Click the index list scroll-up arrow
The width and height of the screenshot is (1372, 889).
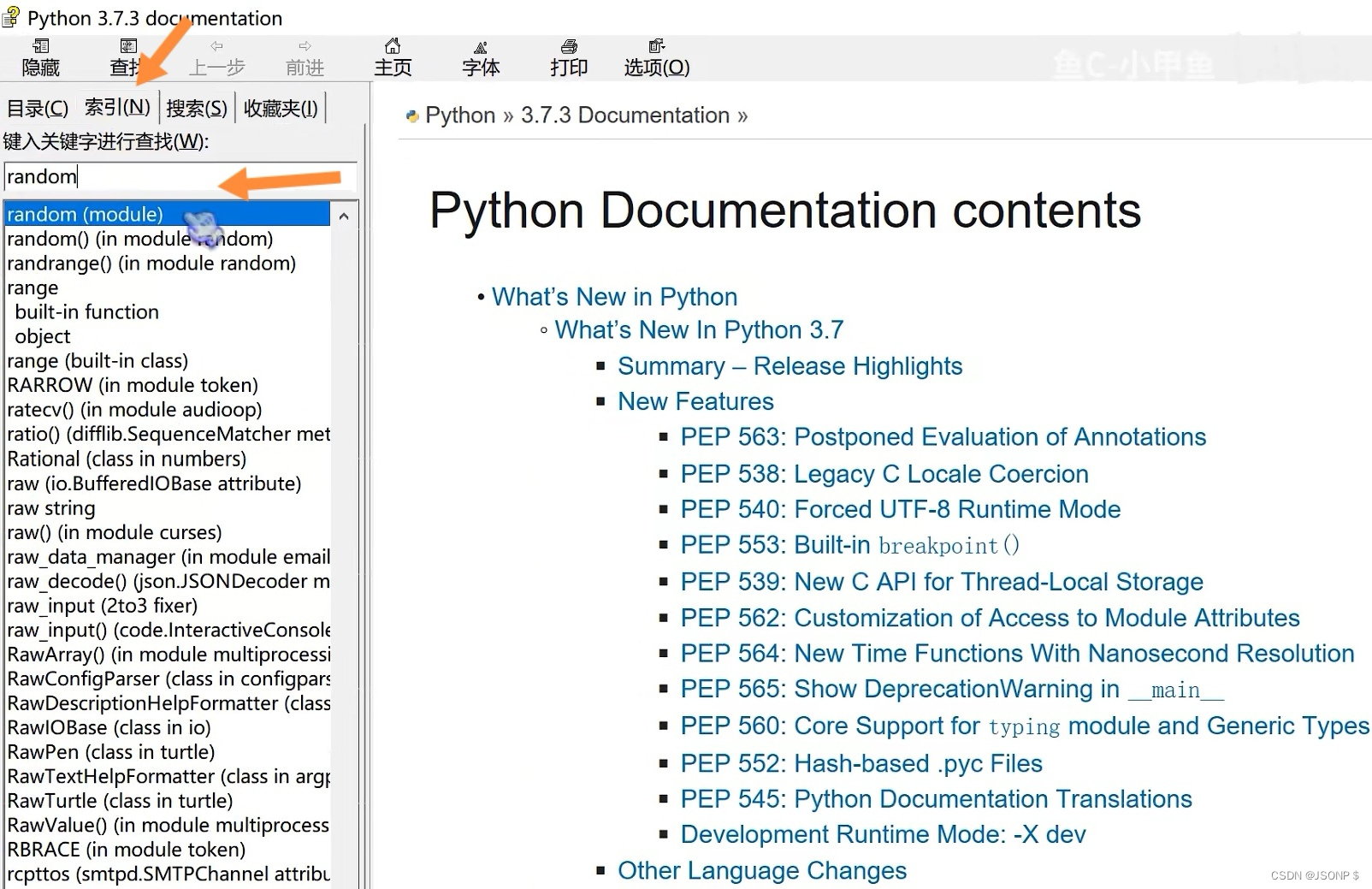click(x=344, y=216)
